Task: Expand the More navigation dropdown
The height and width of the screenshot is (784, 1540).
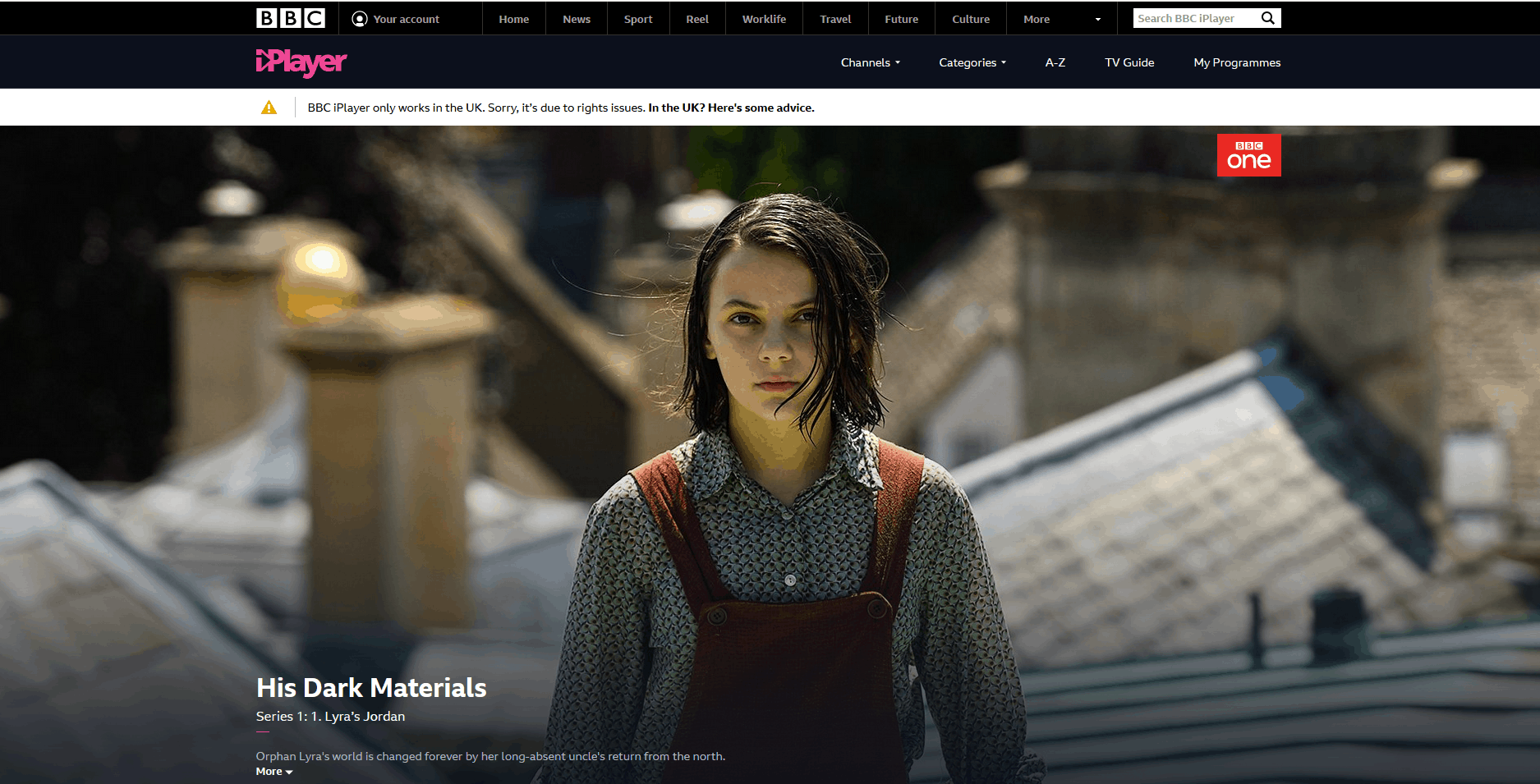Action: pos(1061,18)
